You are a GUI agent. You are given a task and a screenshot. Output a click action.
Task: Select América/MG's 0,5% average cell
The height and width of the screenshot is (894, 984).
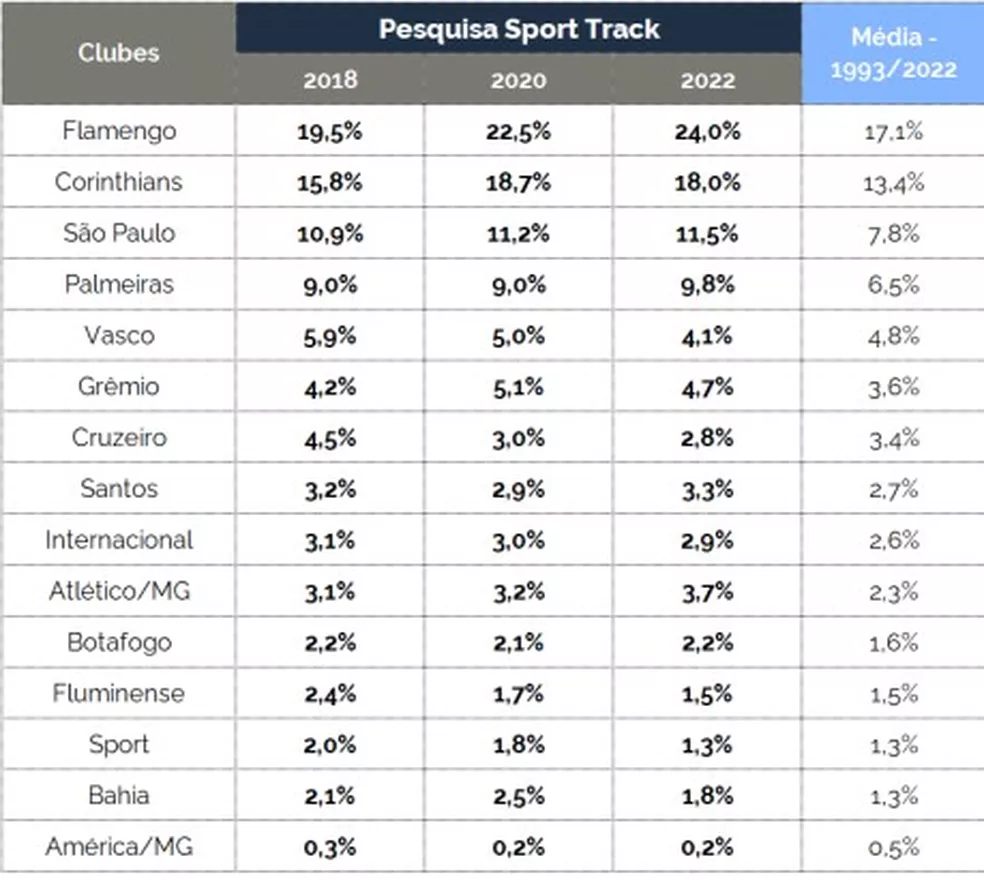coord(892,847)
